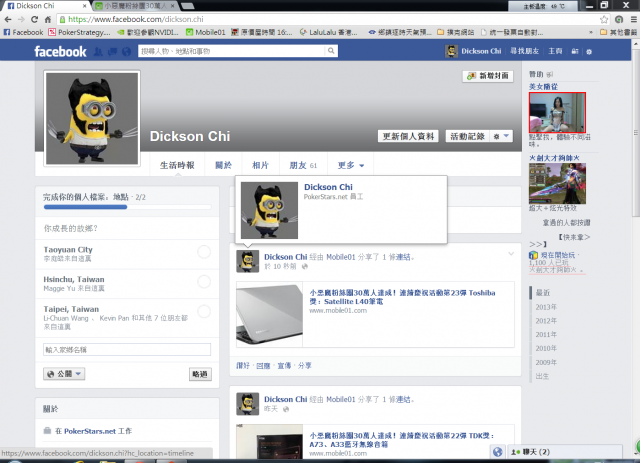Select the Hsinchu, Taiwan radio circle
This screenshot has width=640, height=463.
tap(204, 281)
